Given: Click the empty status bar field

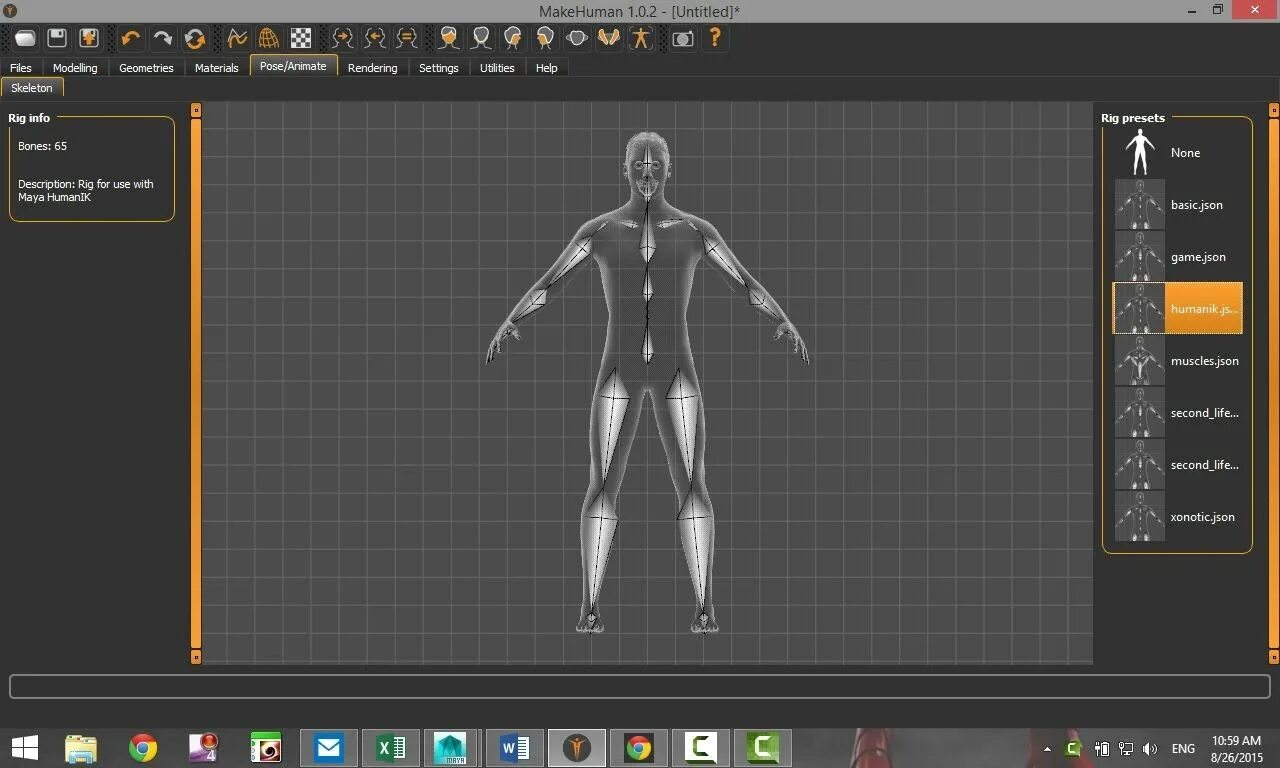Looking at the screenshot, I should 640,686.
